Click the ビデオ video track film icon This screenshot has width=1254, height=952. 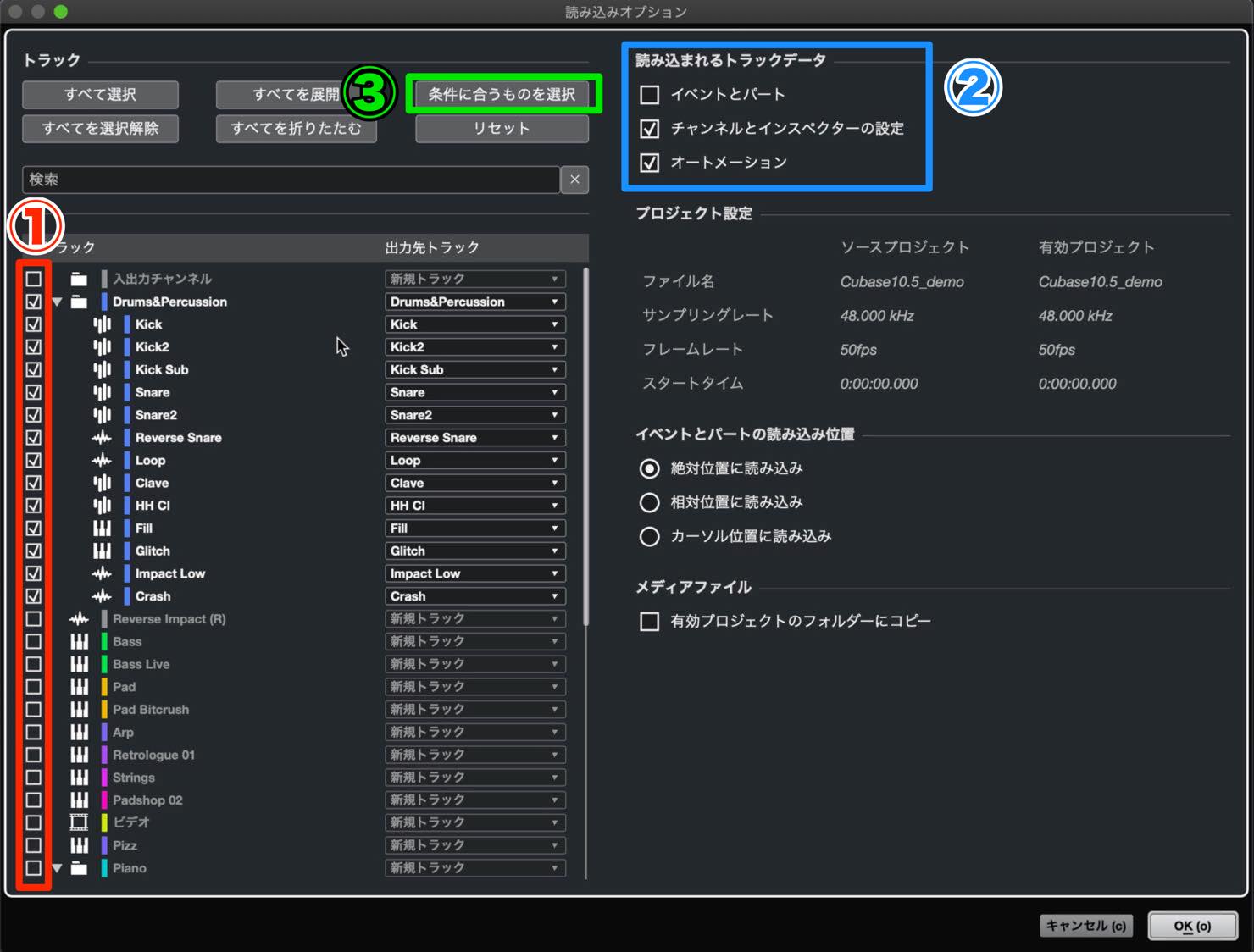pyautogui.click(x=79, y=822)
